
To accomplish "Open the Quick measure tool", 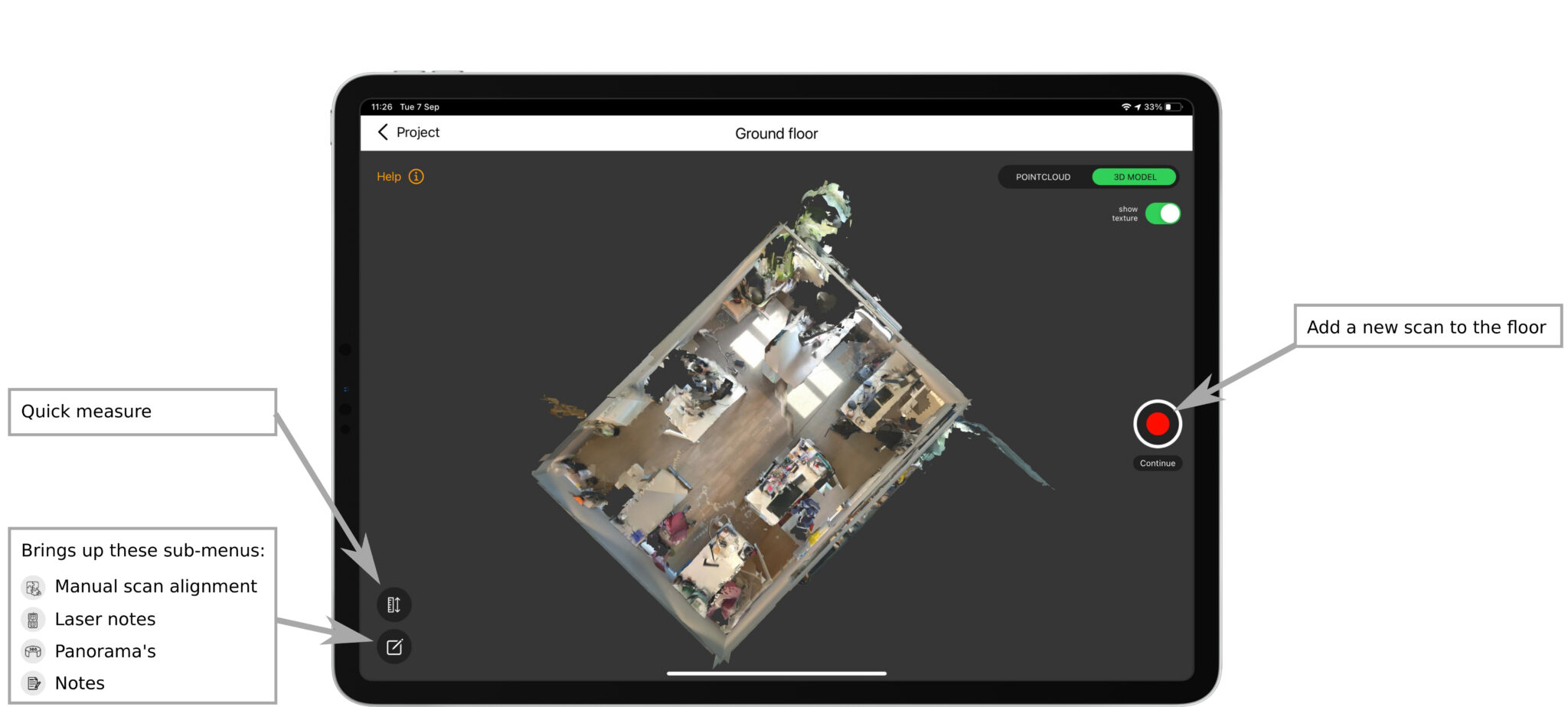I will (394, 604).
